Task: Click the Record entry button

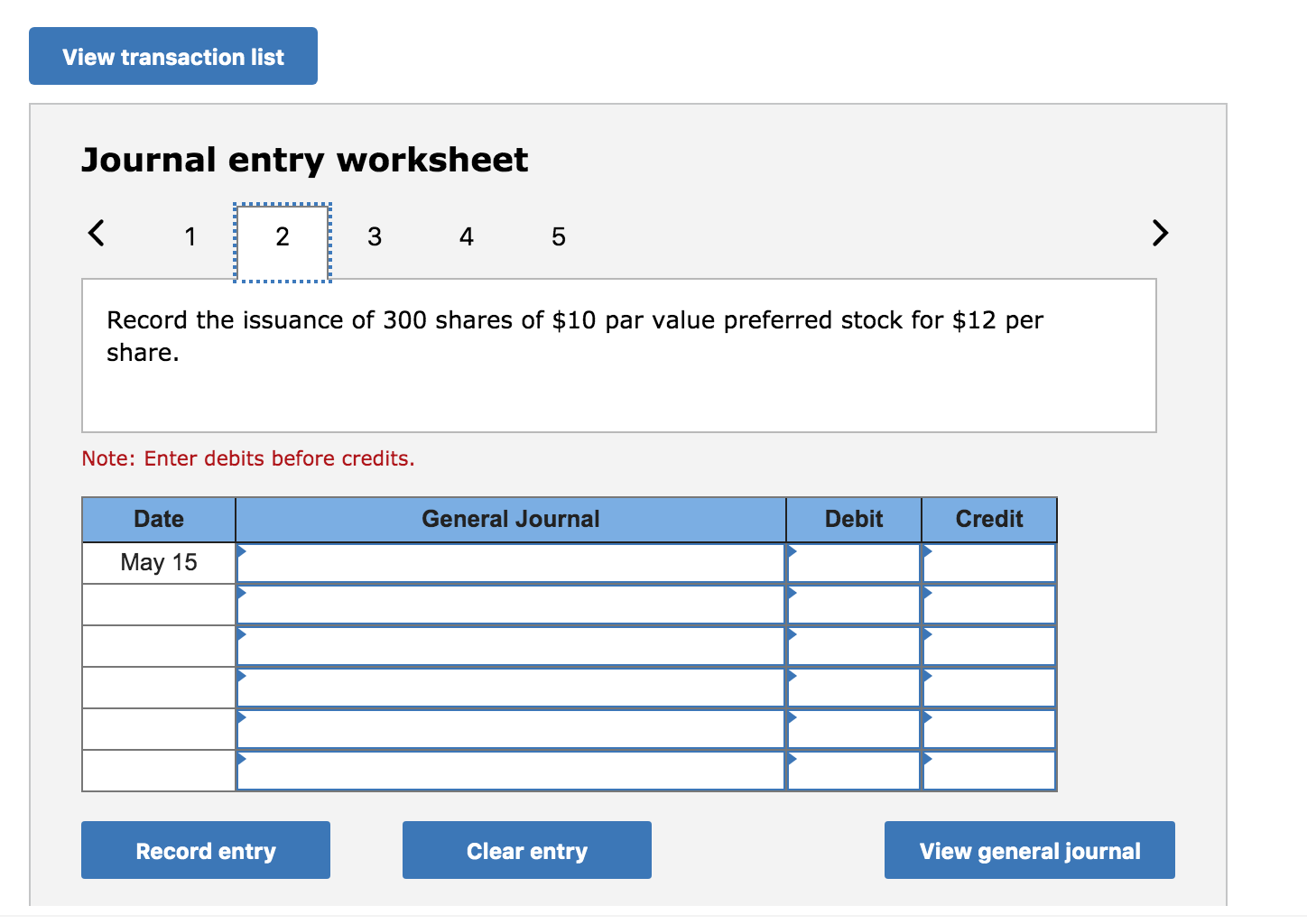Action: click(x=206, y=850)
